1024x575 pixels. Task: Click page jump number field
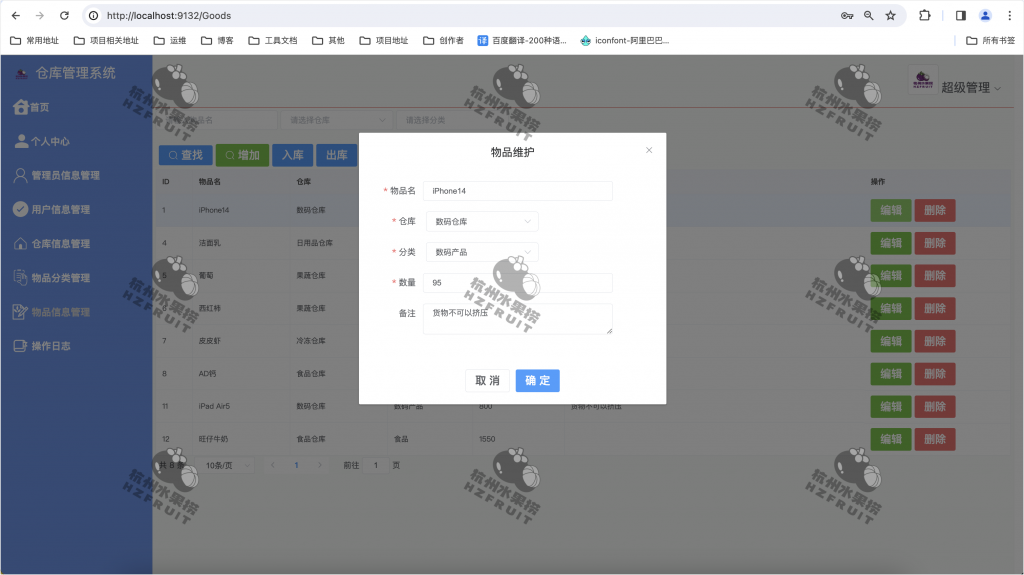[x=376, y=465]
